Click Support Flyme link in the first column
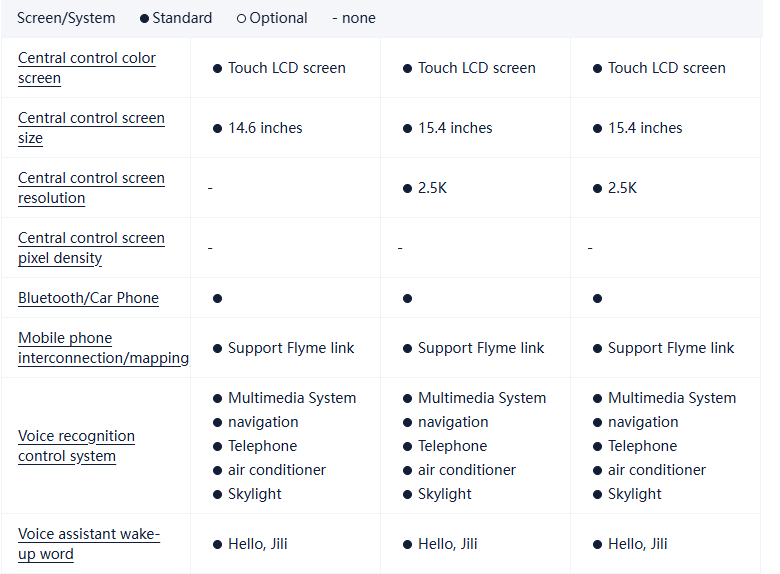The height and width of the screenshot is (574, 780). click(291, 348)
